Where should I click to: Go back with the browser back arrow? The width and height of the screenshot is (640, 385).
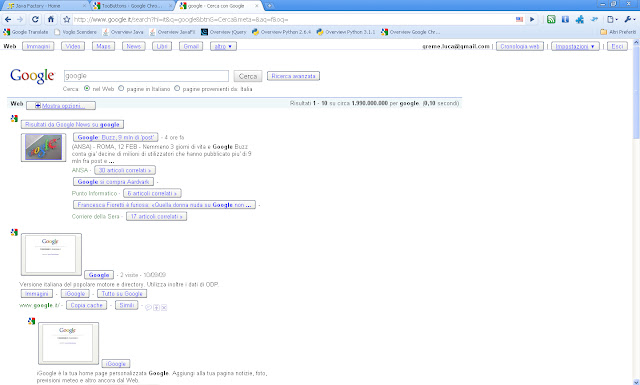tap(8, 19)
